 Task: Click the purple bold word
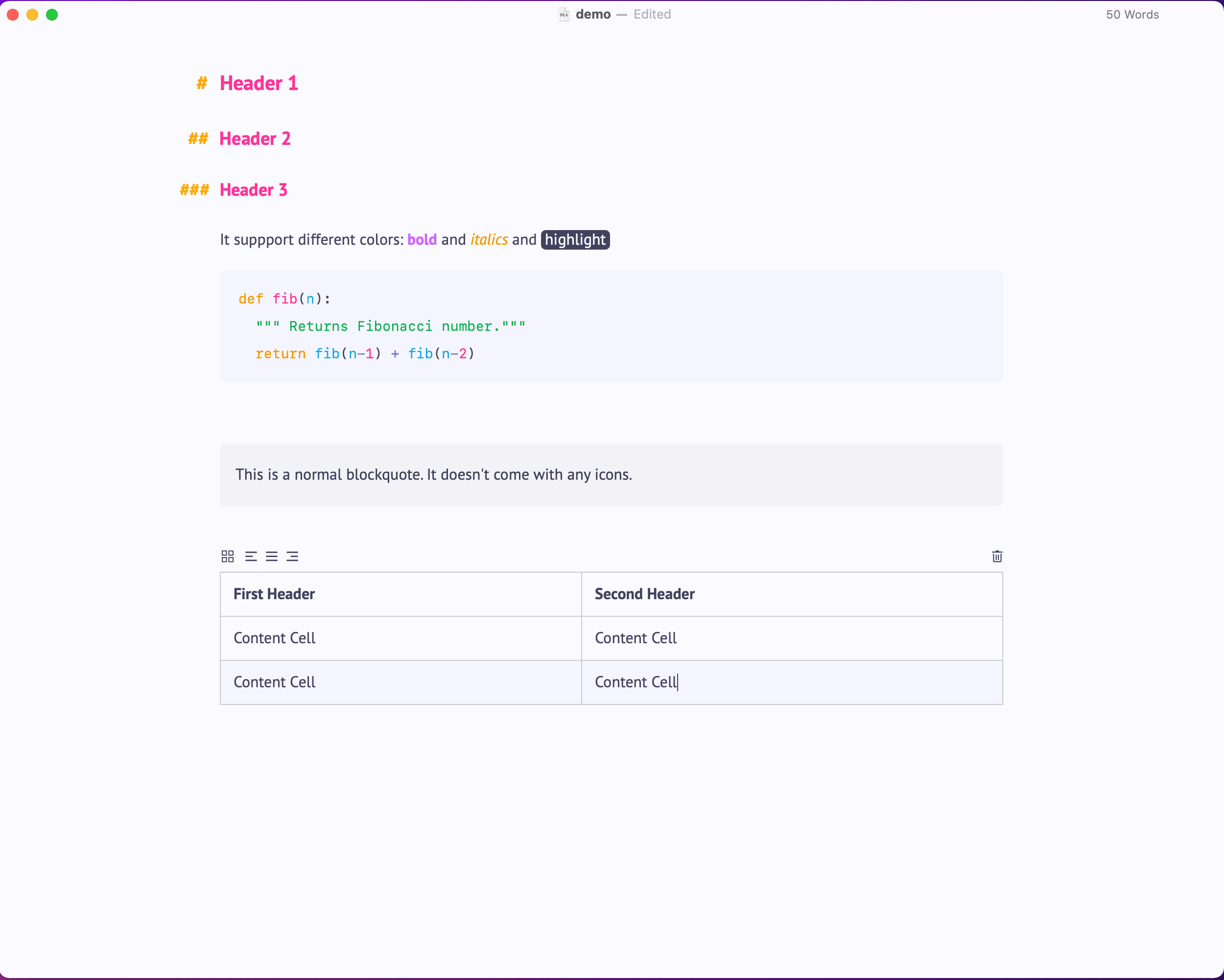pyautogui.click(x=422, y=239)
